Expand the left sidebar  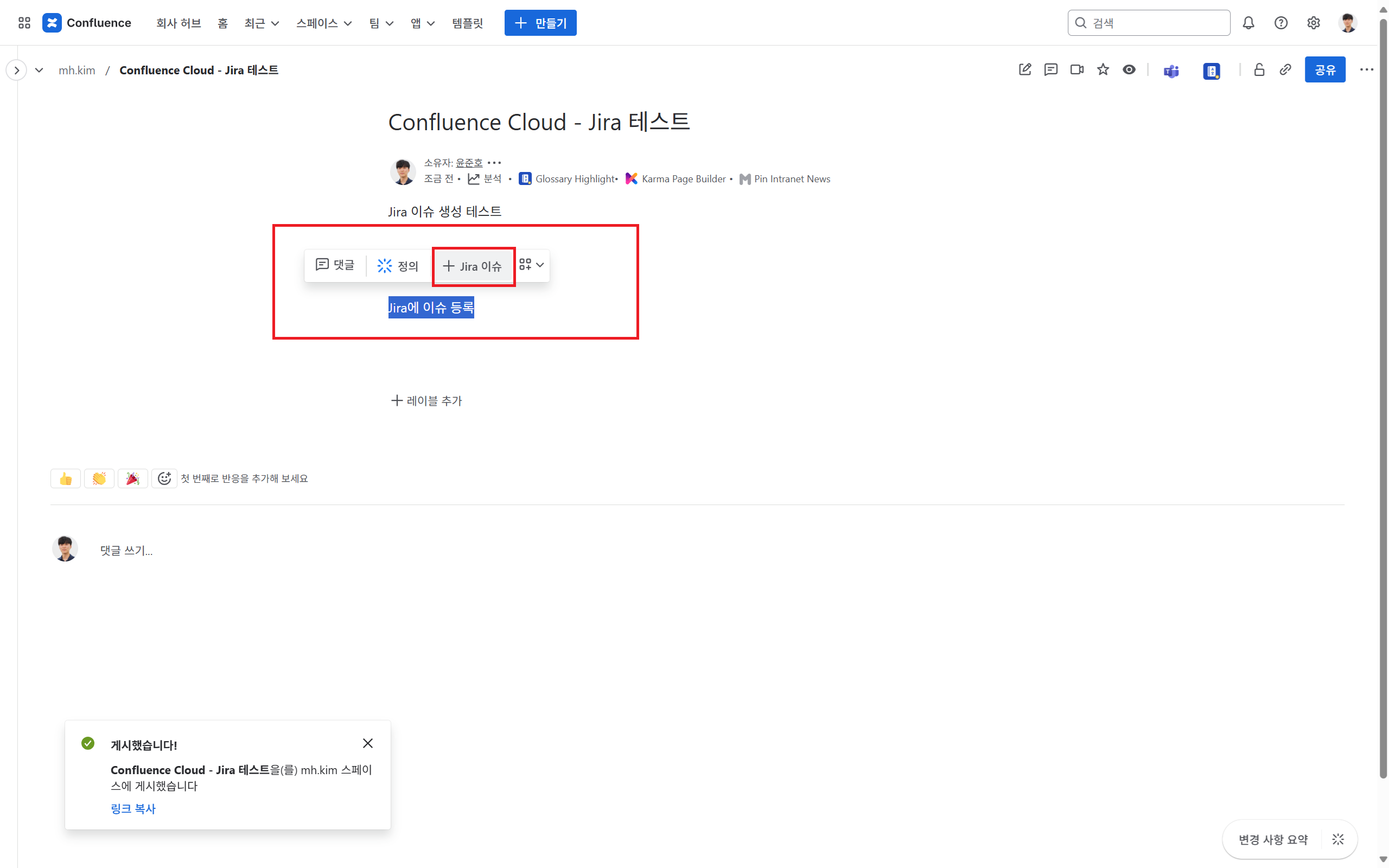pos(17,70)
